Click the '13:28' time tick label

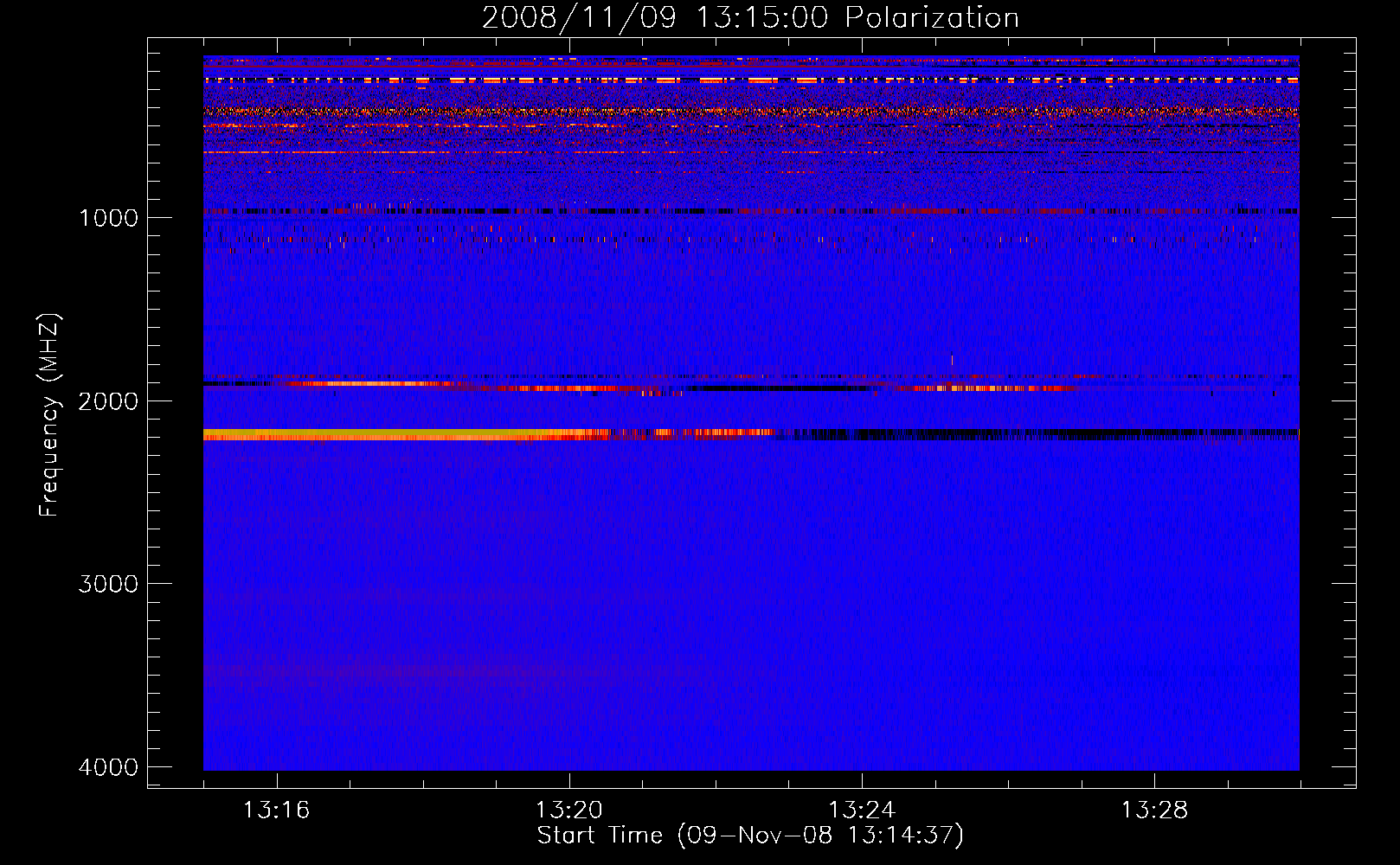tap(1155, 811)
